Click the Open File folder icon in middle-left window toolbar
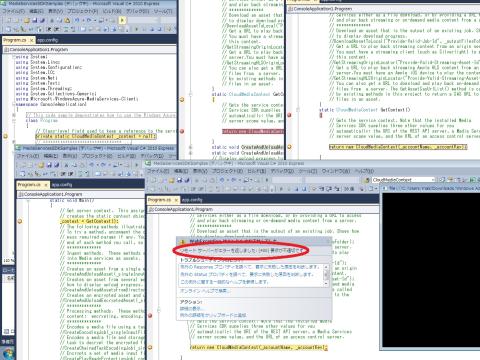Image resolution: width=480 pixels, height=360 pixels. point(41,165)
